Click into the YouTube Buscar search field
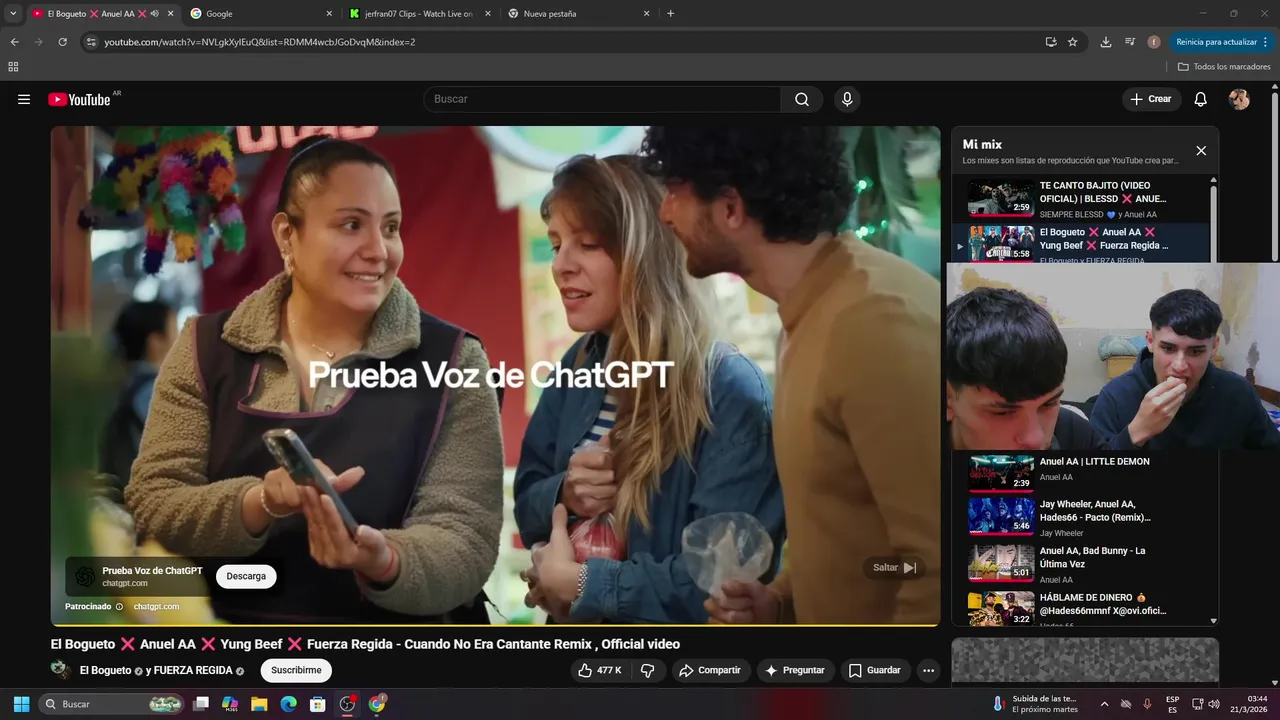The image size is (1280, 720). pos(603,99)
